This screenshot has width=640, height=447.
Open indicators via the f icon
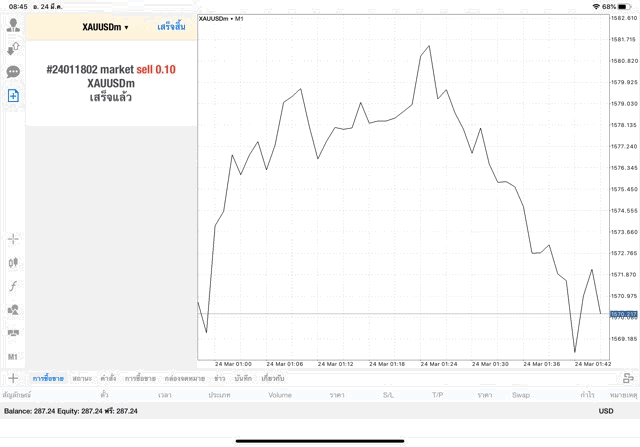pyautogui.click(x=13, y=286)
